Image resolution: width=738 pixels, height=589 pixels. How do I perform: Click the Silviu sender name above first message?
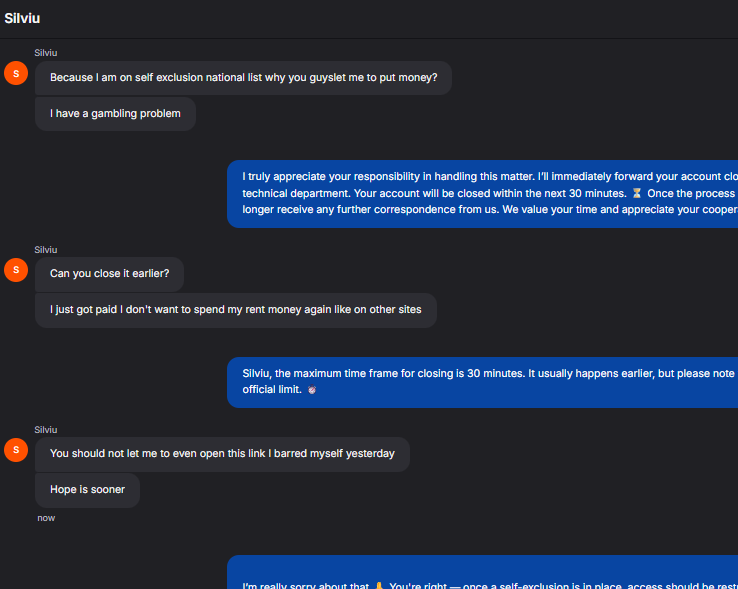[x=46, y=53]
